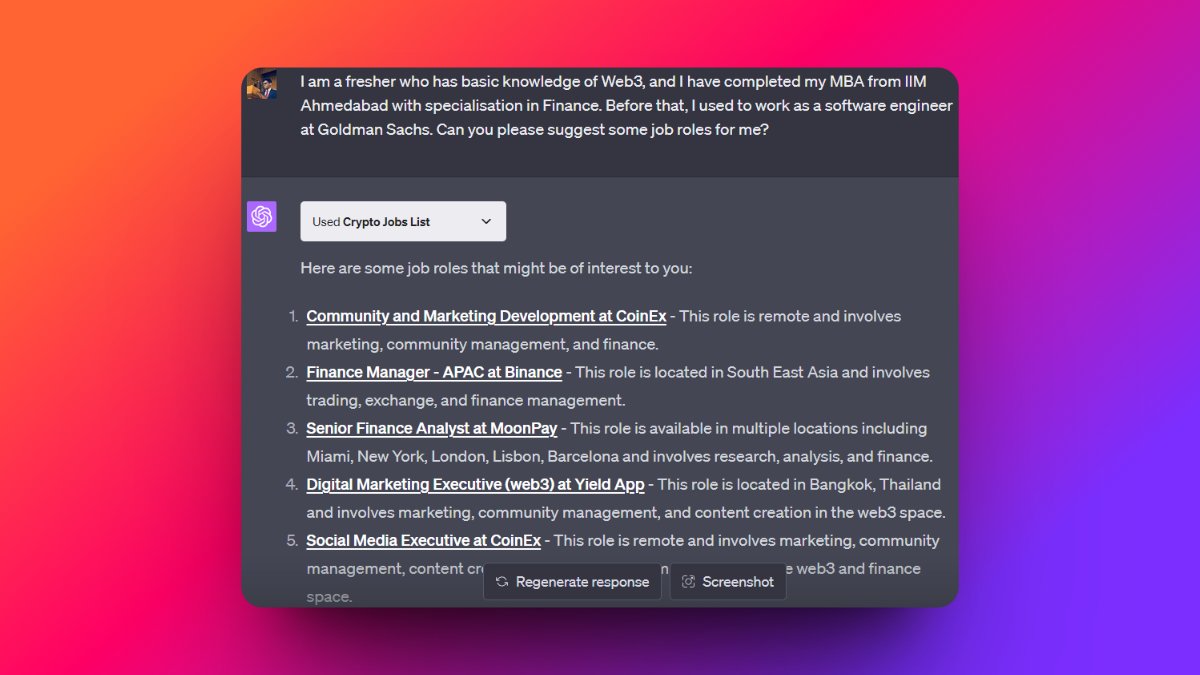Open Senior Finance Analyst at MoonPay link
The image size is (1200, 675).
(x=432, y=428)
